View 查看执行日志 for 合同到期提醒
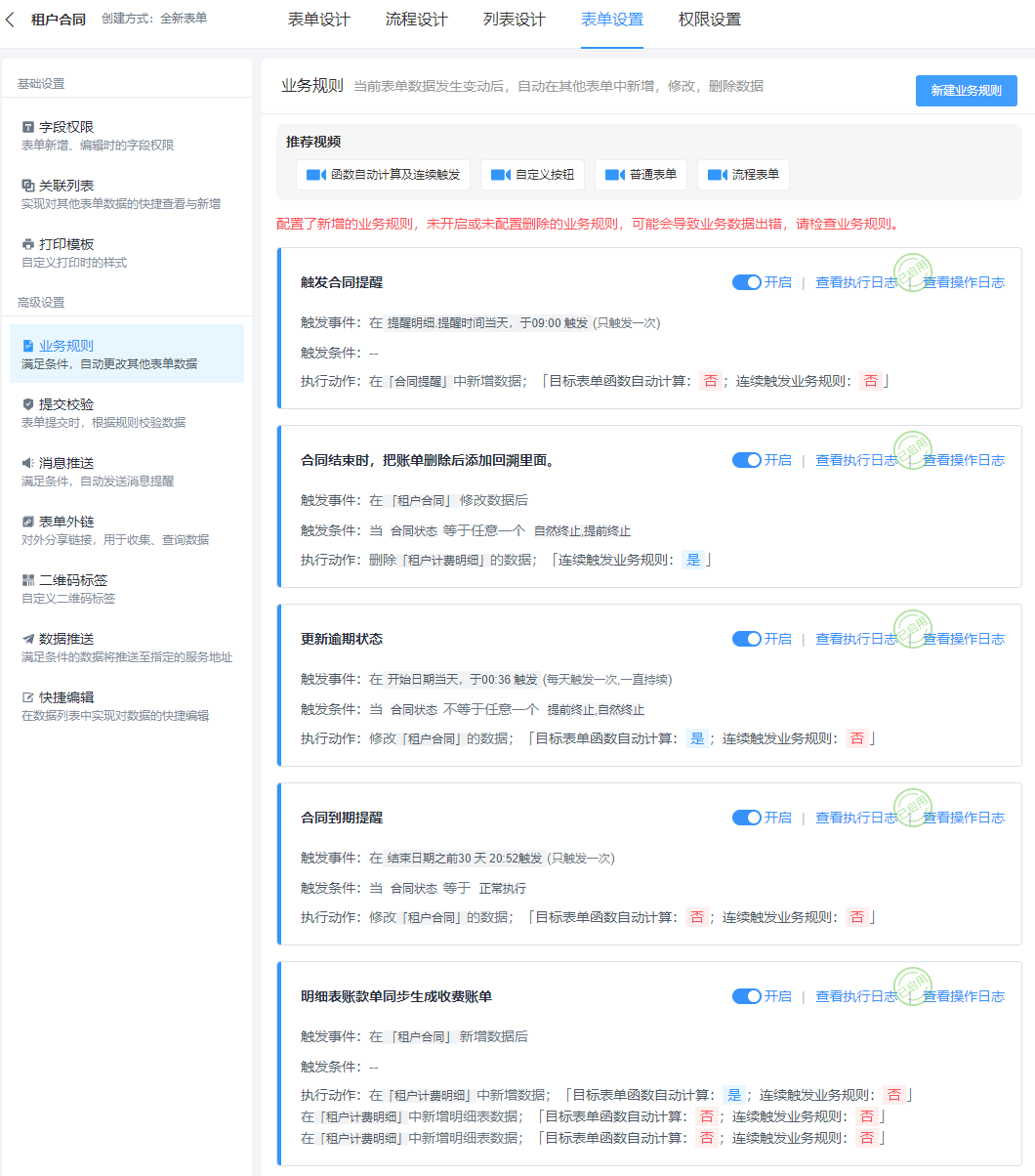1035x1176 pixels. coord(855,818)
